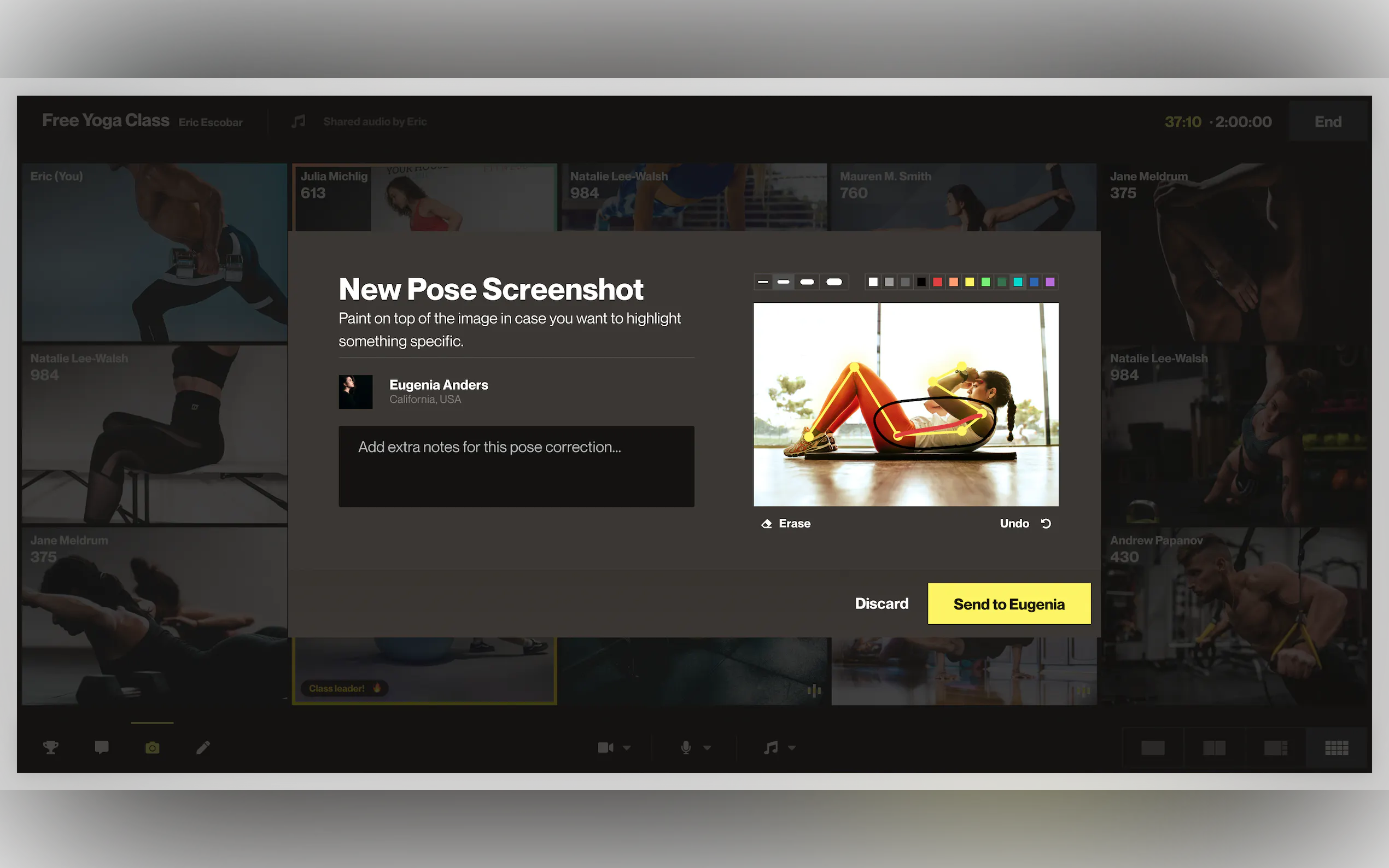
Task: Expand the video camera options arrow
Action: [x=627, y=748]
